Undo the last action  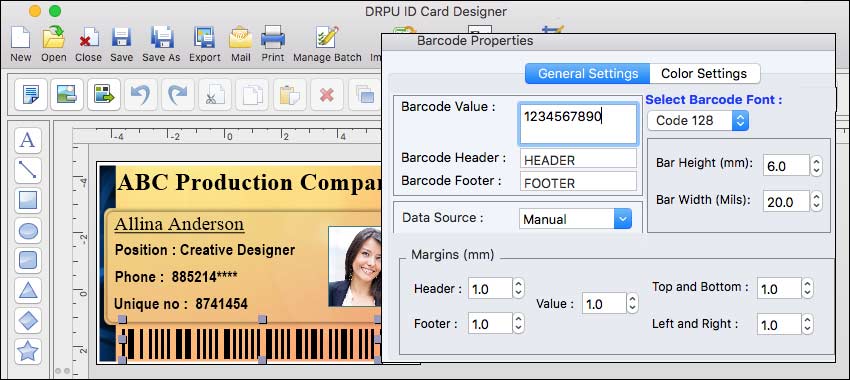(140, 95)
